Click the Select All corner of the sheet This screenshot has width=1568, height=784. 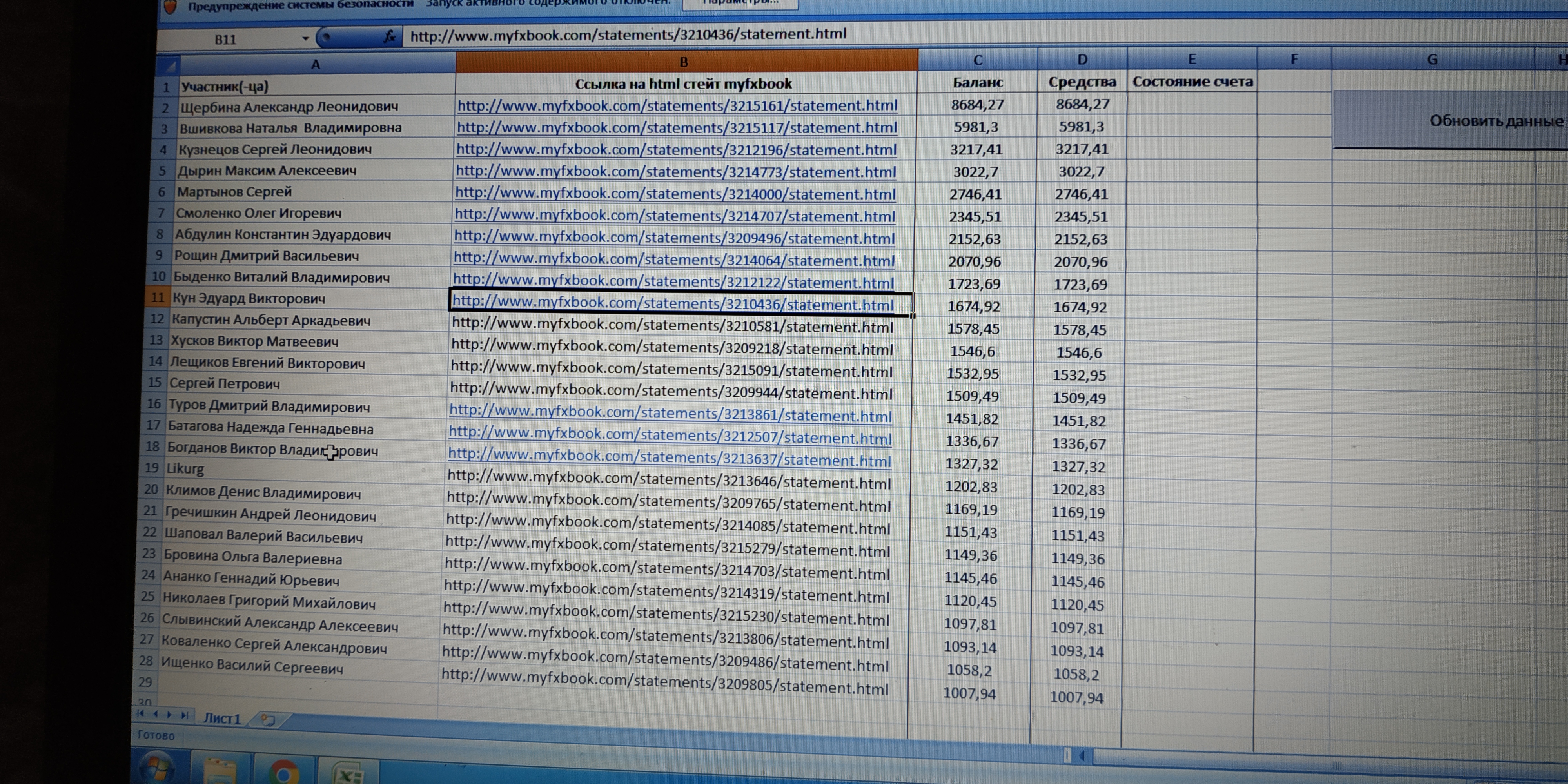click(169, 65)
